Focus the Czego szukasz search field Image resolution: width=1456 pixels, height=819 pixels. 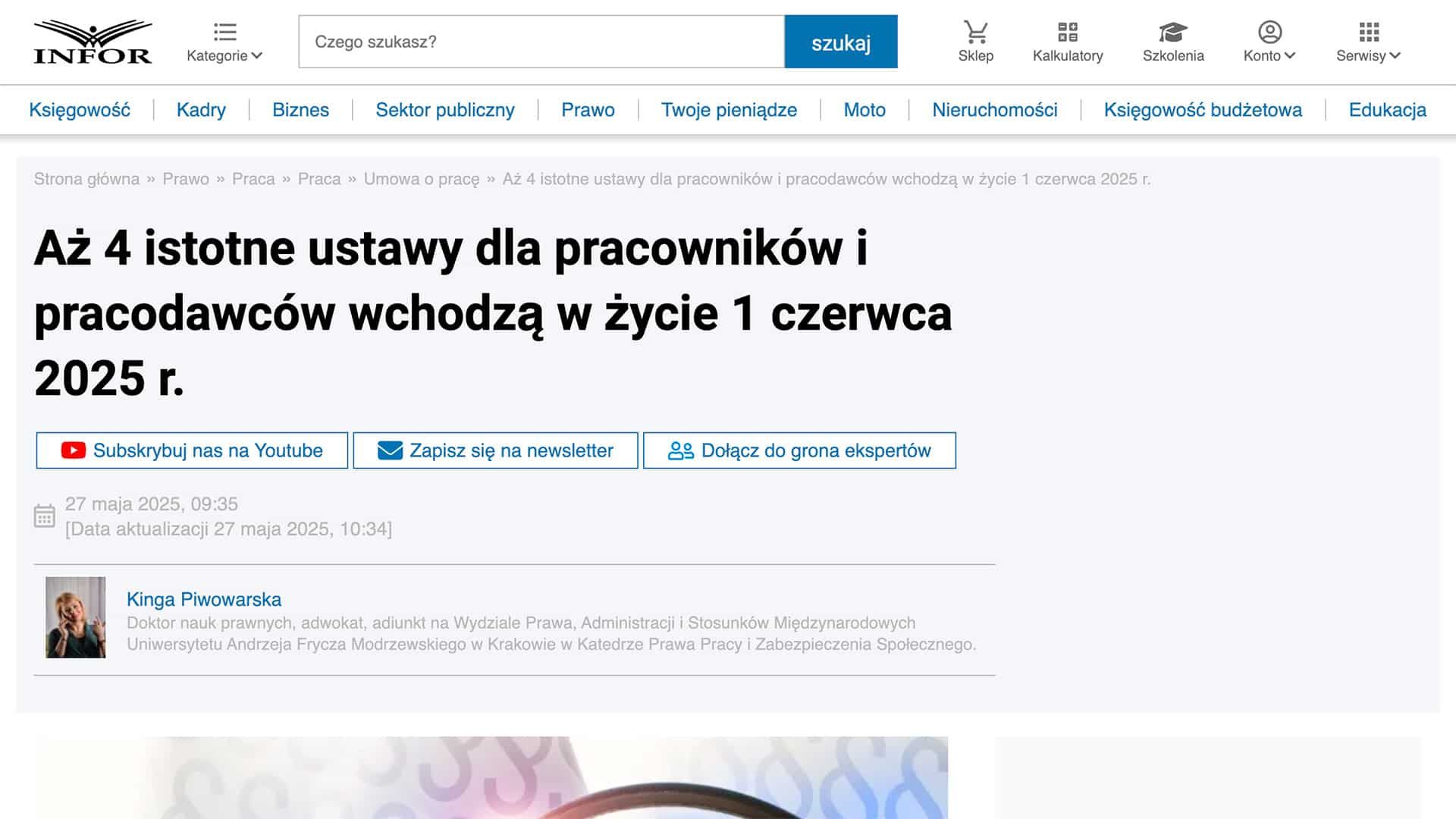click(541, 42)
